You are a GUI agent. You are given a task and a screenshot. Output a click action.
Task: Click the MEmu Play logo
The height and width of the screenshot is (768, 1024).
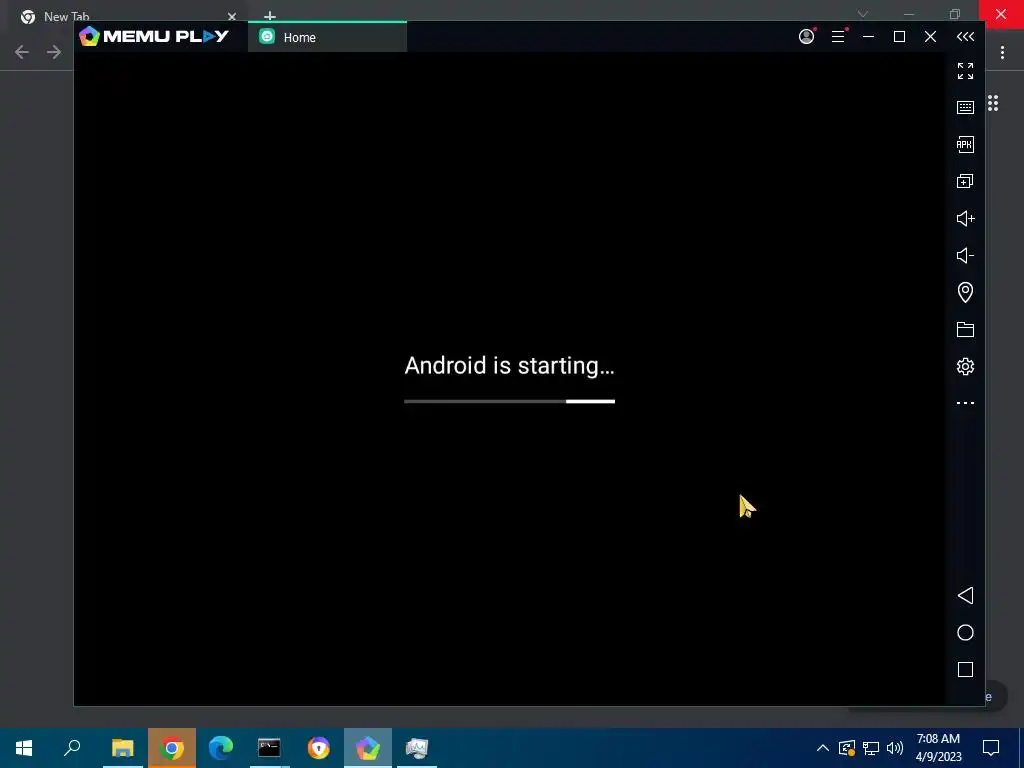(x=154, y=36)
